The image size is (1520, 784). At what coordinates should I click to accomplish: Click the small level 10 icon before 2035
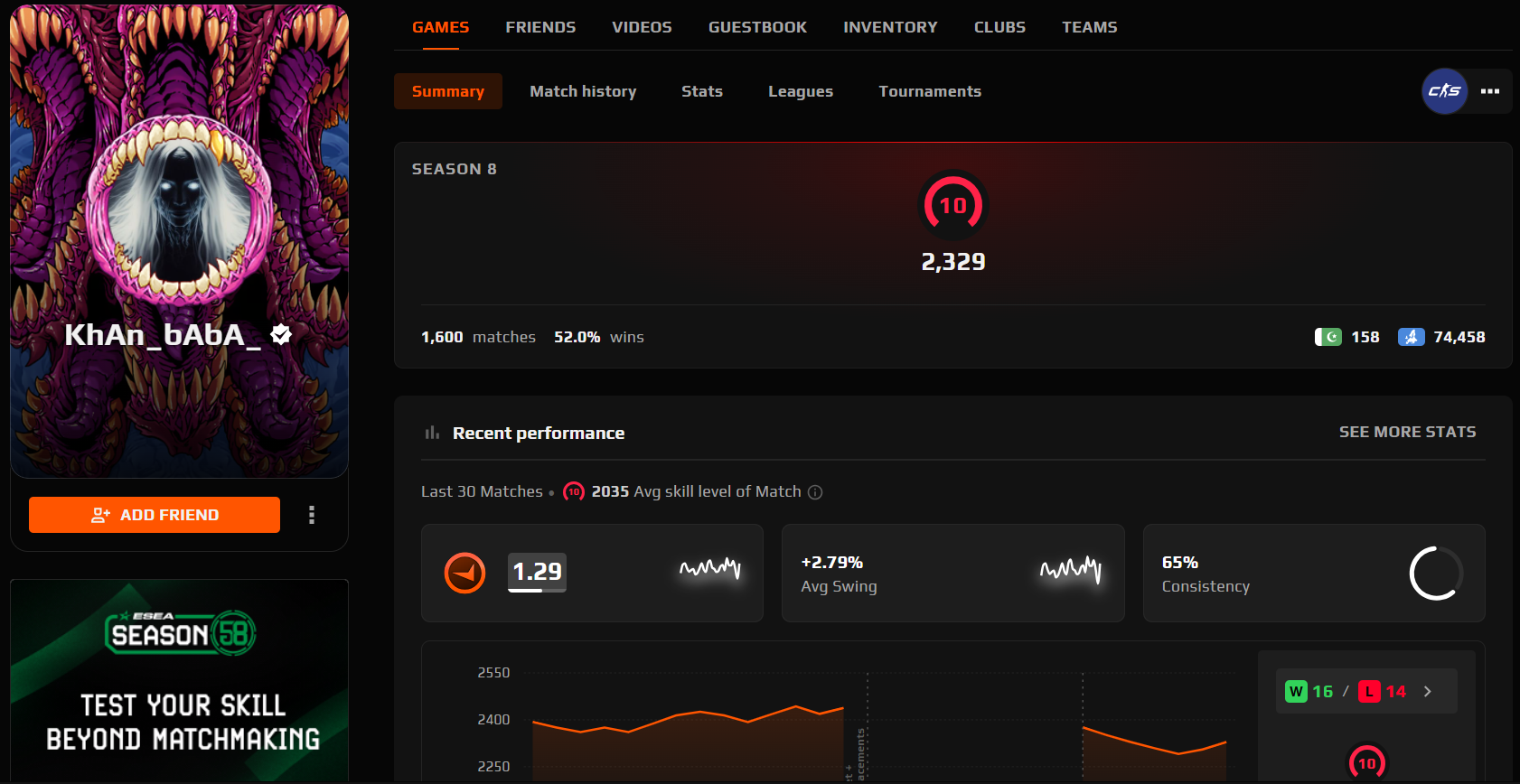click(x=574, y=491)
